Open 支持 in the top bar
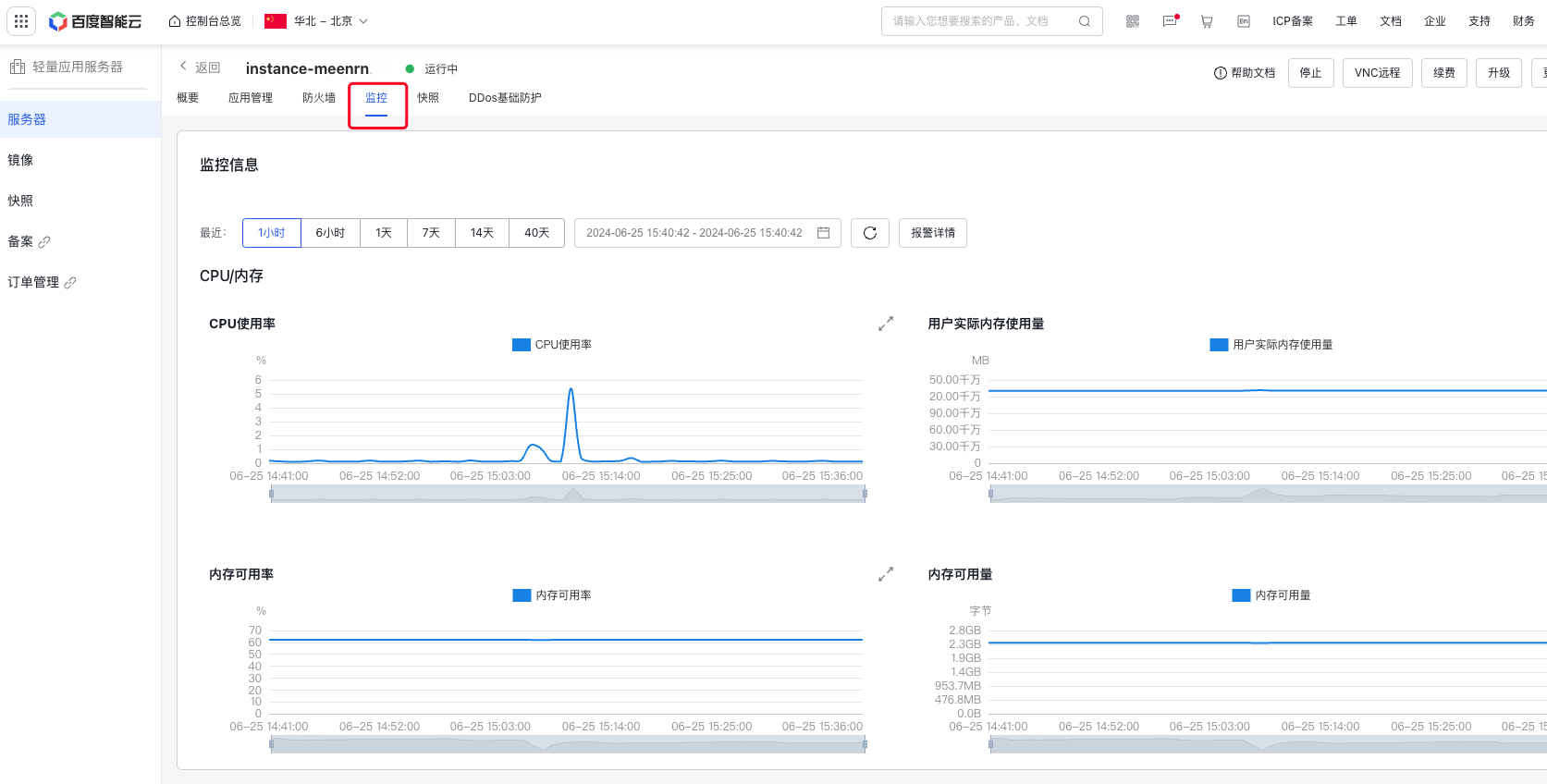 pyautogui.click(x=1479, y=21)
